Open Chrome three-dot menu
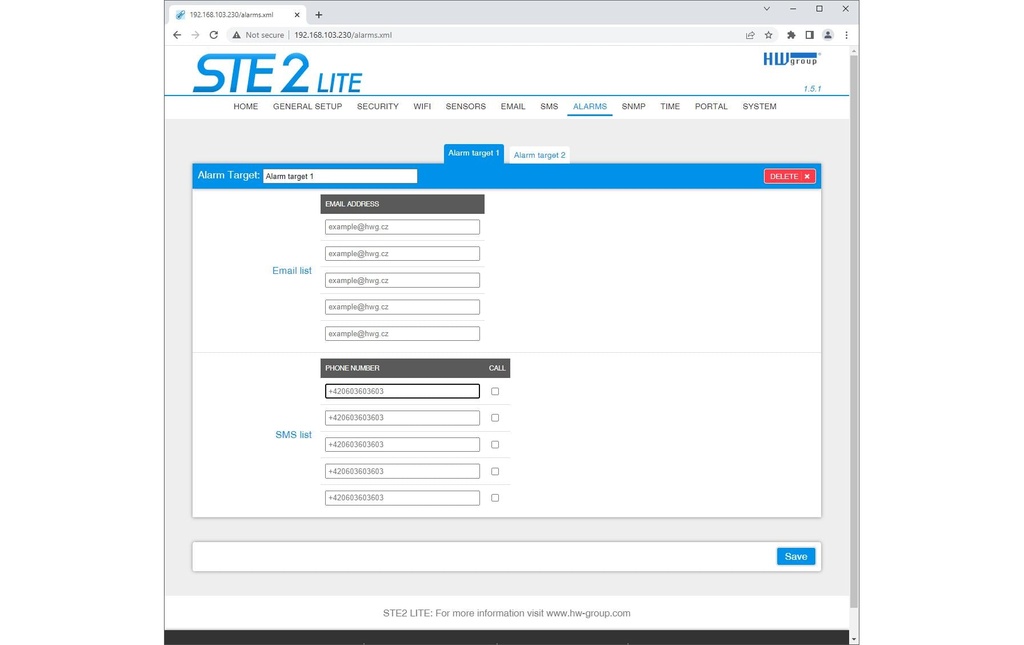The width and height of the screenshot is (1024, 645). pyautogui.click(x=846, y=35)
